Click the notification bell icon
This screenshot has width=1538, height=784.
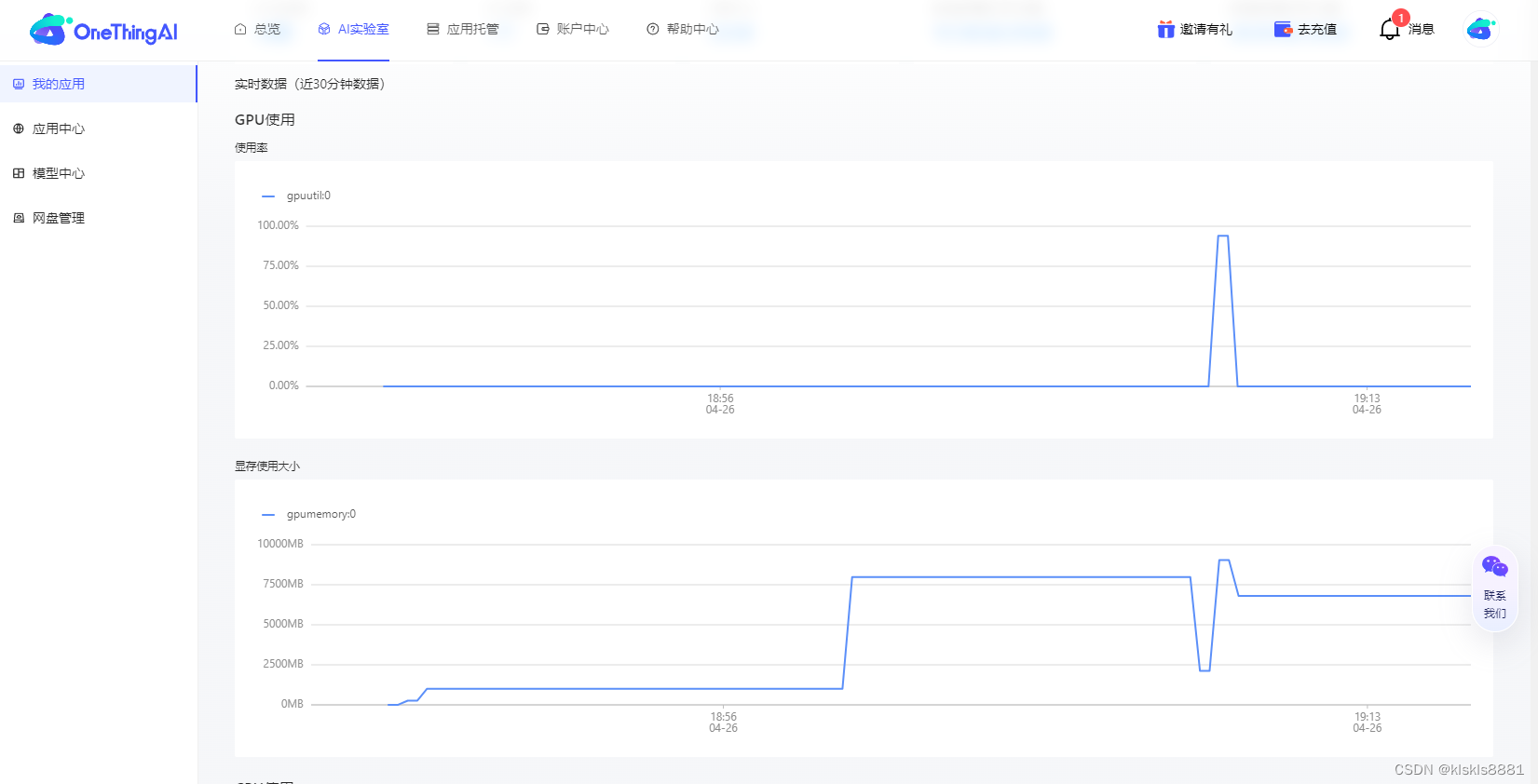(1389, 30)
